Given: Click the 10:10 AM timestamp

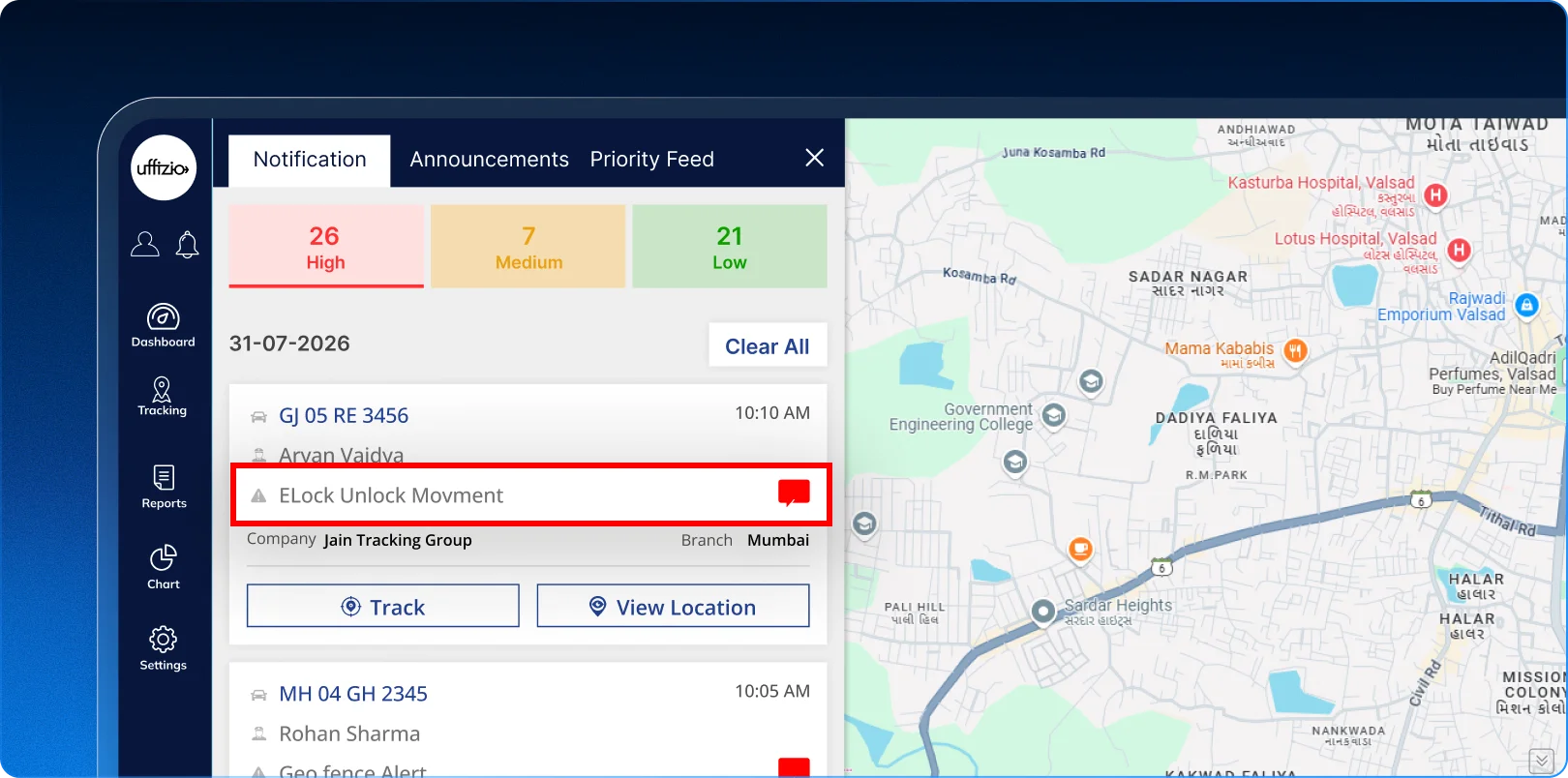Looking at the screenshot, I should [772, 413].
